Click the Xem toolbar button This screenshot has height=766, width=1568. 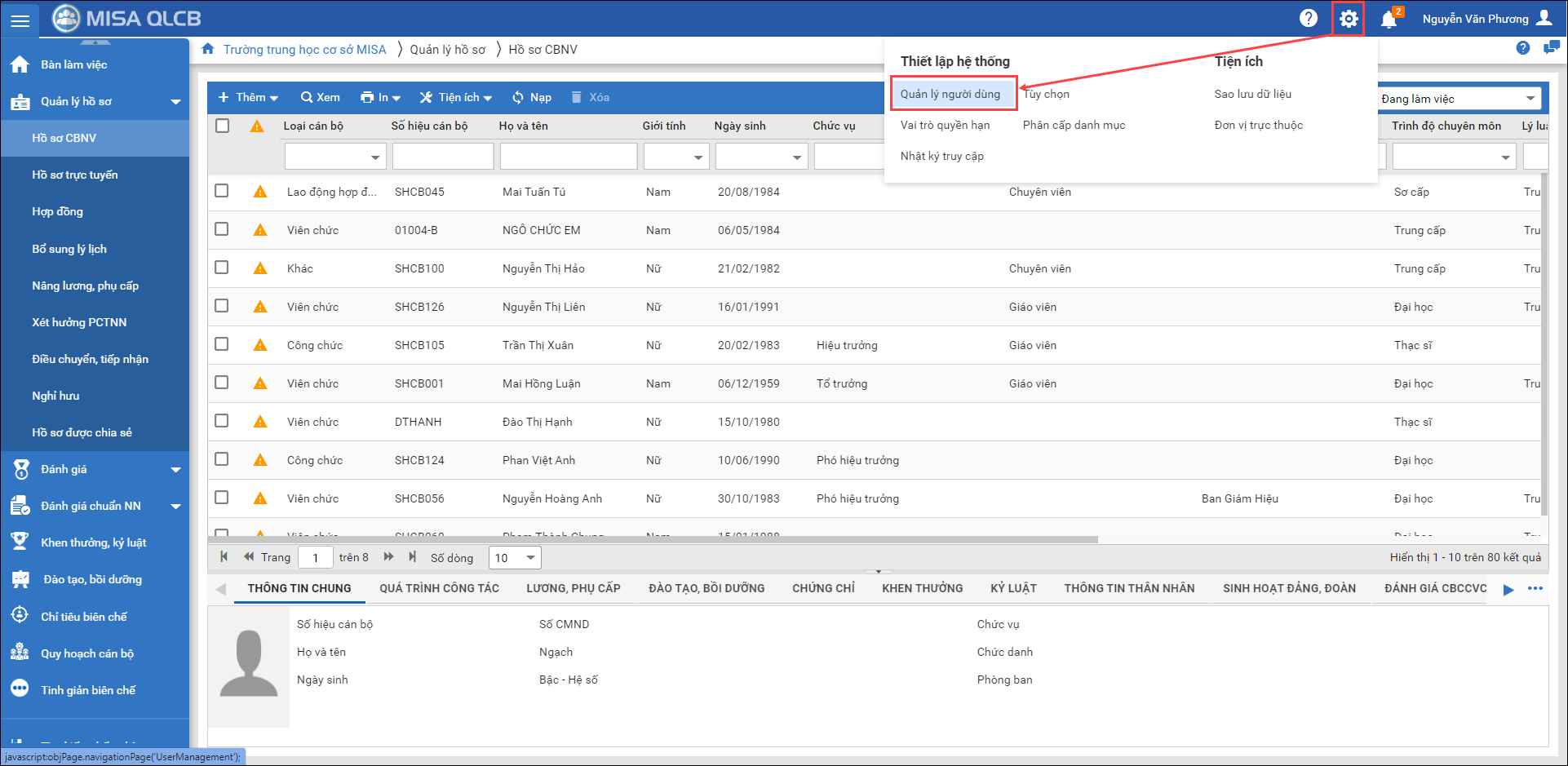click(320, 97)
